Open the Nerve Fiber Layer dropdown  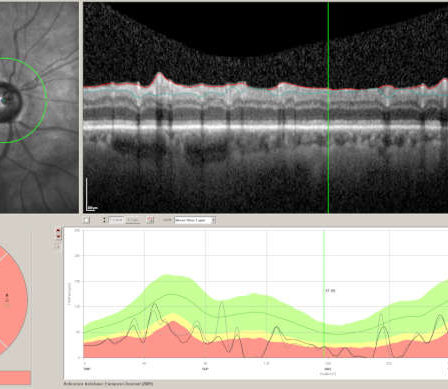click(x=195, y=220)
